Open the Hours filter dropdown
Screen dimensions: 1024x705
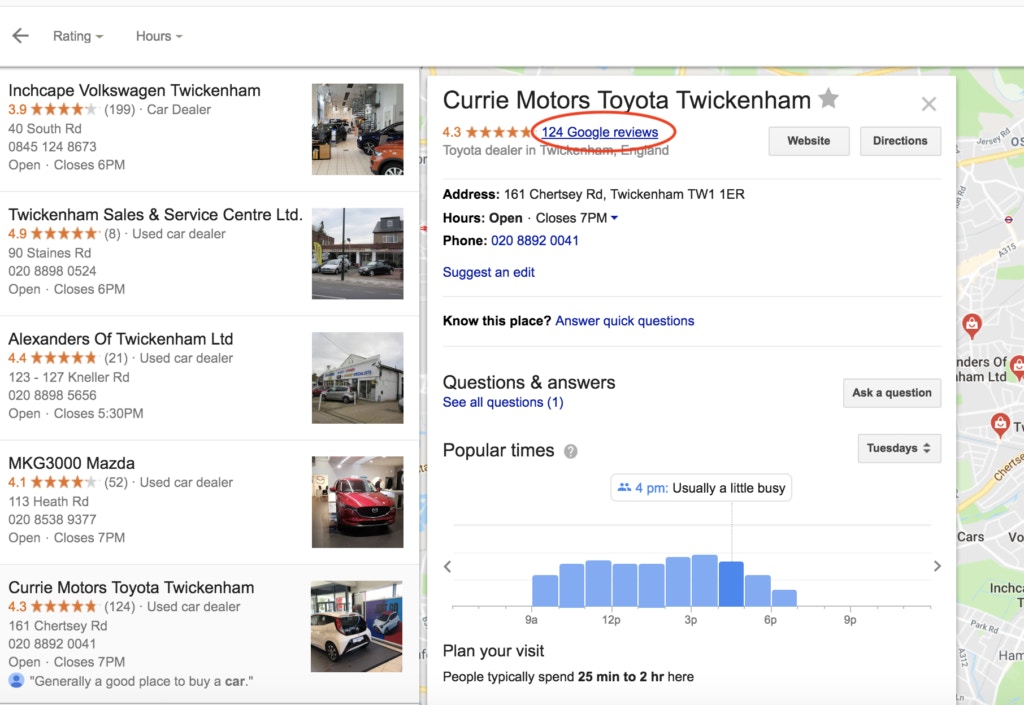point(159,36)
